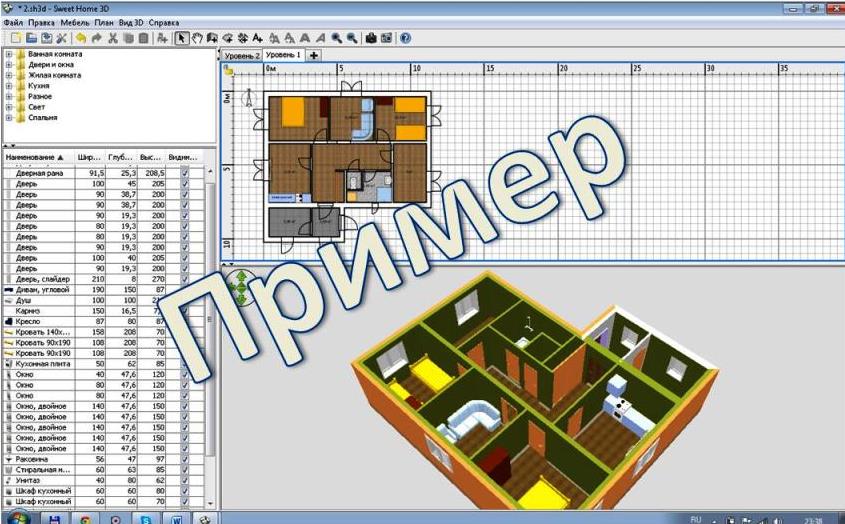The image size is (845, 524).
Task: Toggle italic text style
Action: point(320,38)
